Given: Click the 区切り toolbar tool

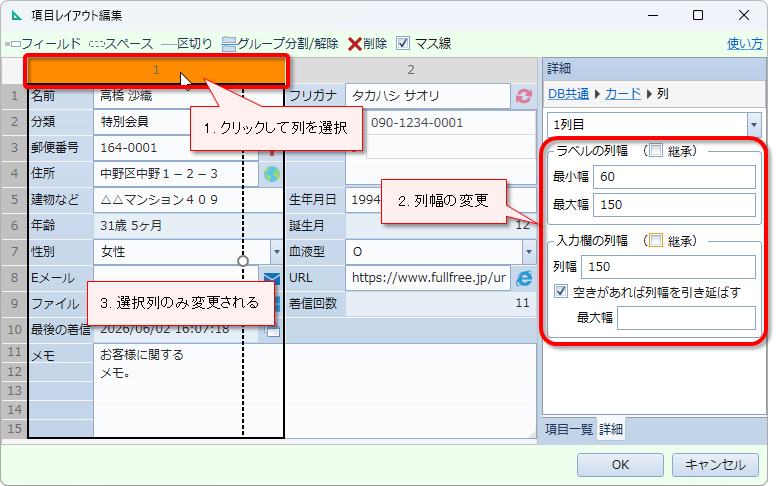Looking at the screenshot, I should pos(187,44).
